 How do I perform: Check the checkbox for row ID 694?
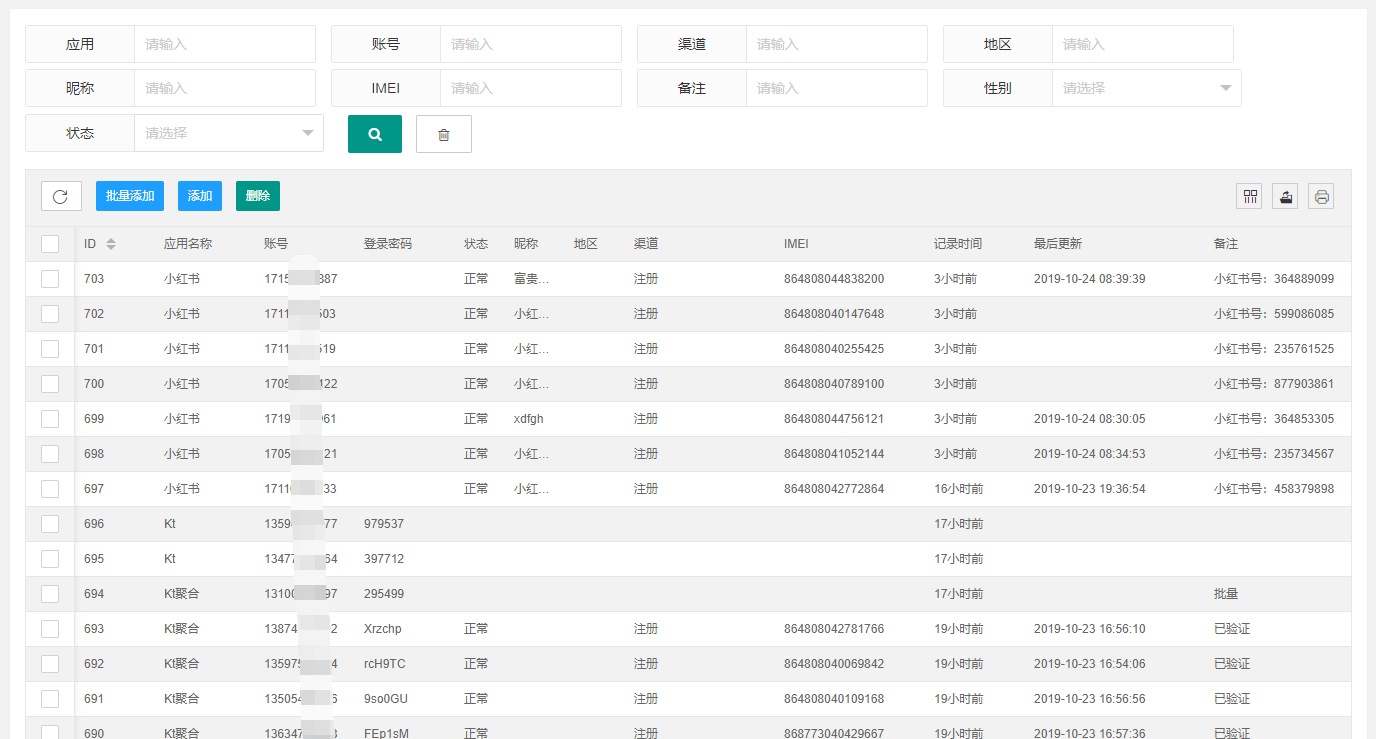click(x=50, y=594)
